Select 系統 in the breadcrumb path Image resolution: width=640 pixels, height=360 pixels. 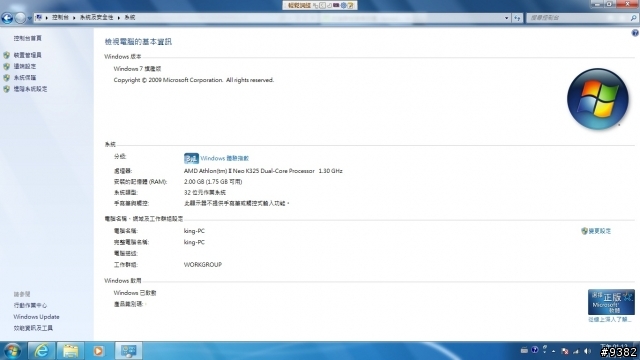[129, 18]
